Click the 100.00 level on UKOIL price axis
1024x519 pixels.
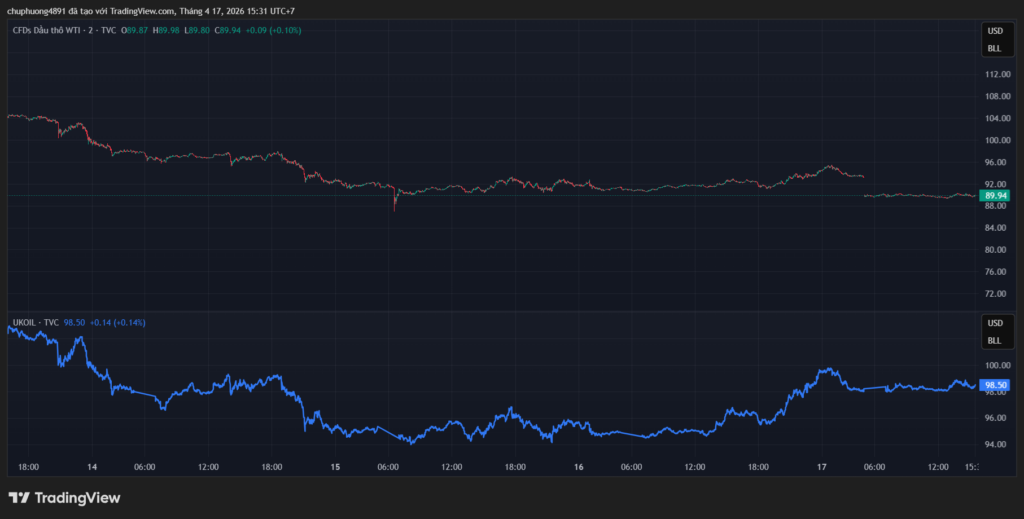point(996,366)
